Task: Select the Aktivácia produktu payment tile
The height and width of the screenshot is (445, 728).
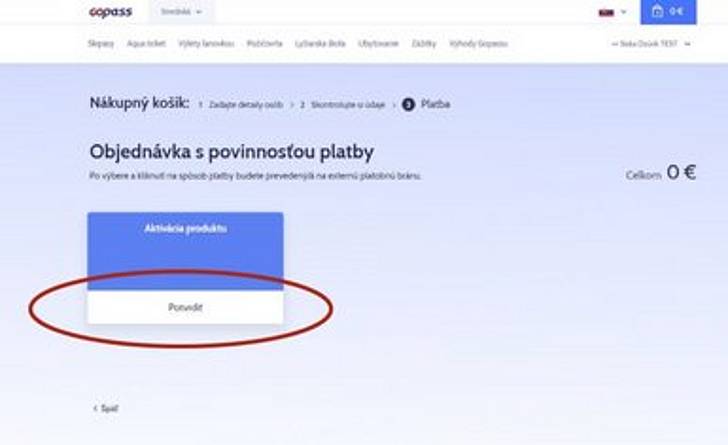Action: [185, 251]
